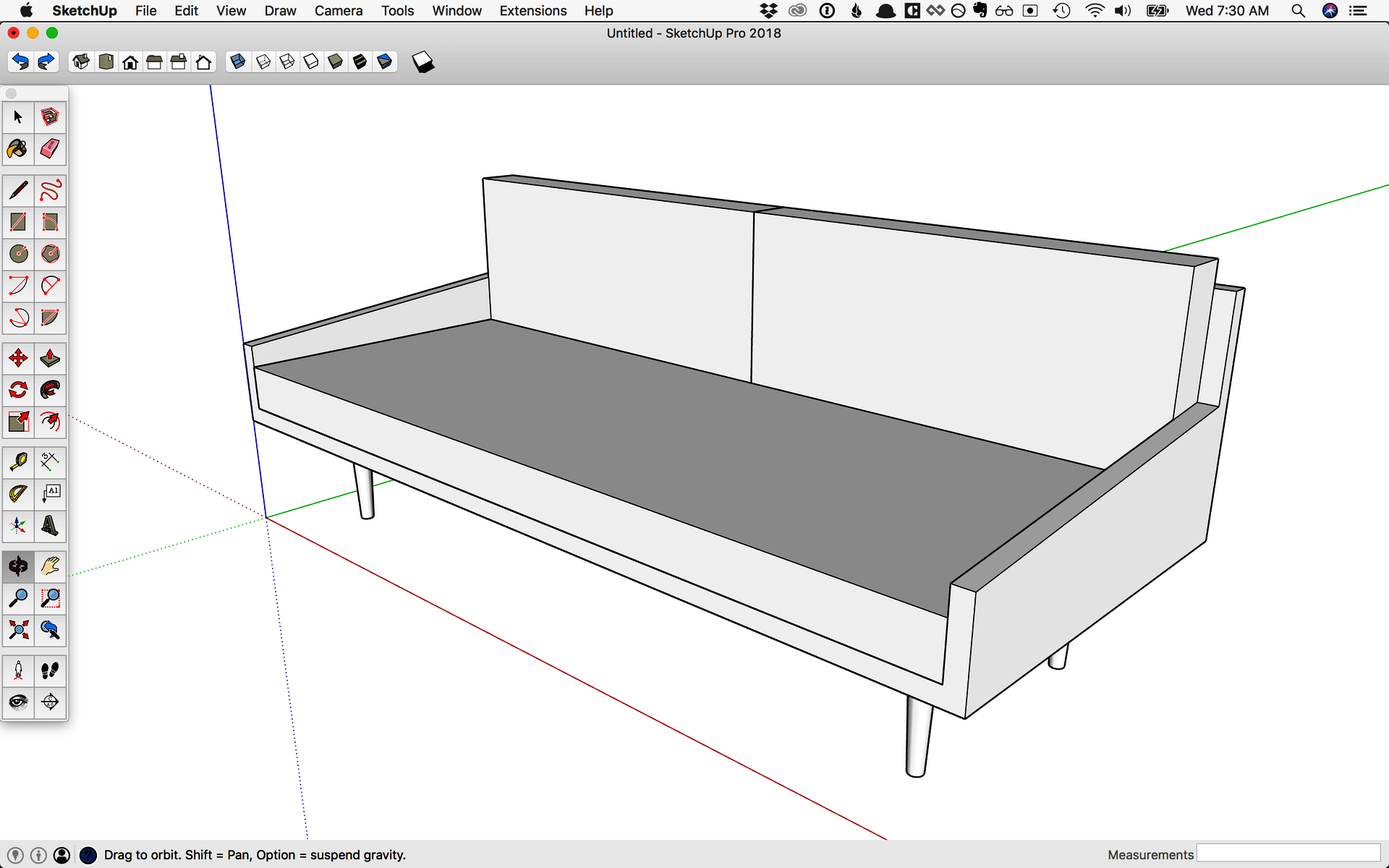Toggle shadows display button
Image resolution: width=1389 pixels, height=868 pixels.
[423, 63]
